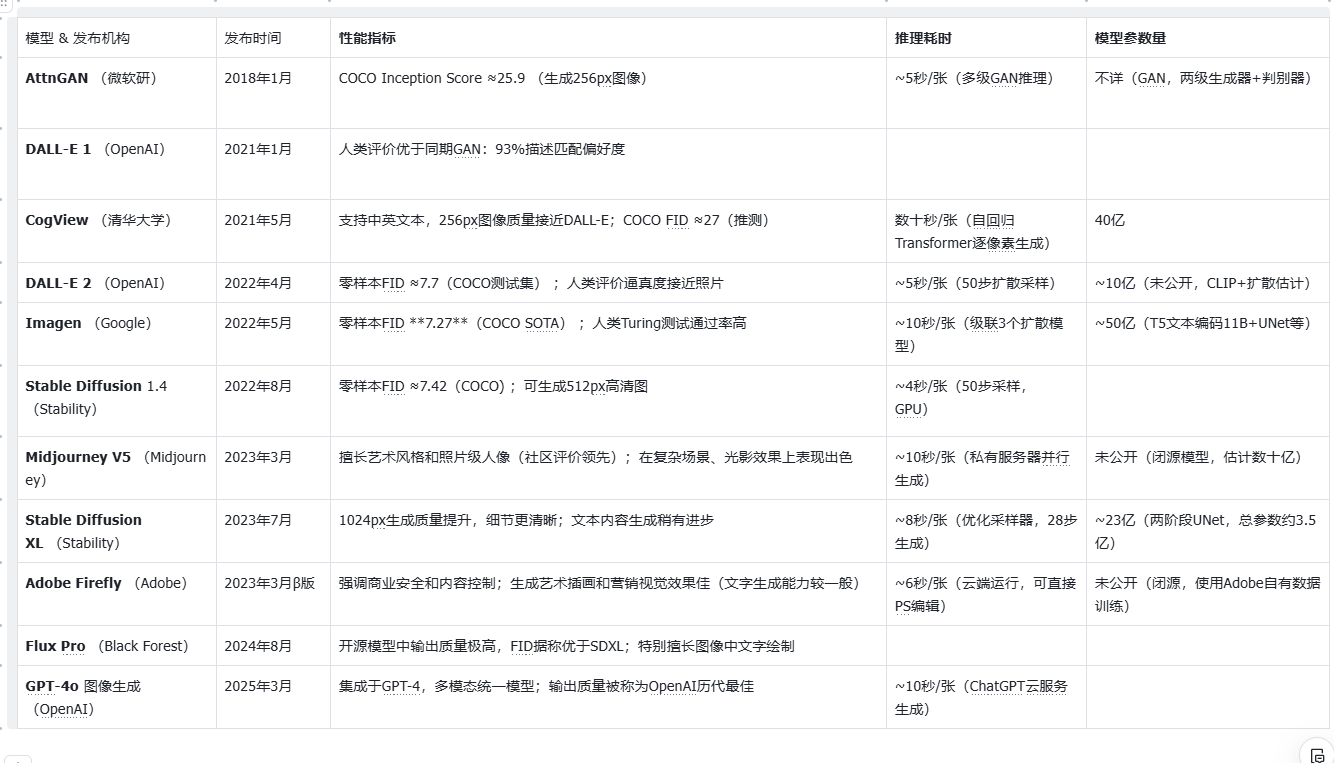Click '人类评价优于同期GAN' performance cell
This screenshot has width=1334, height=763.
pyautogui.click(x=608, y=164)
